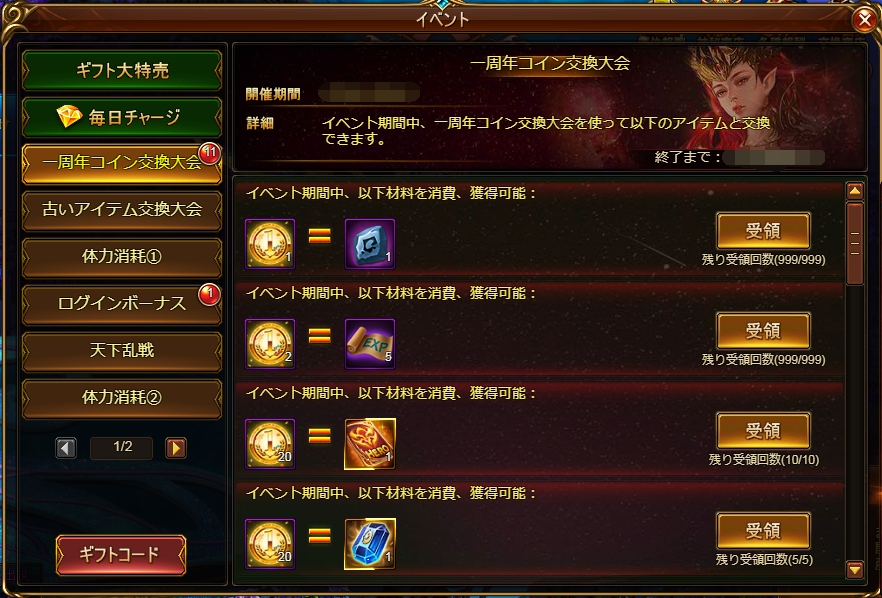
Task: Go to previous page of event list
Action: click(66, 448)
